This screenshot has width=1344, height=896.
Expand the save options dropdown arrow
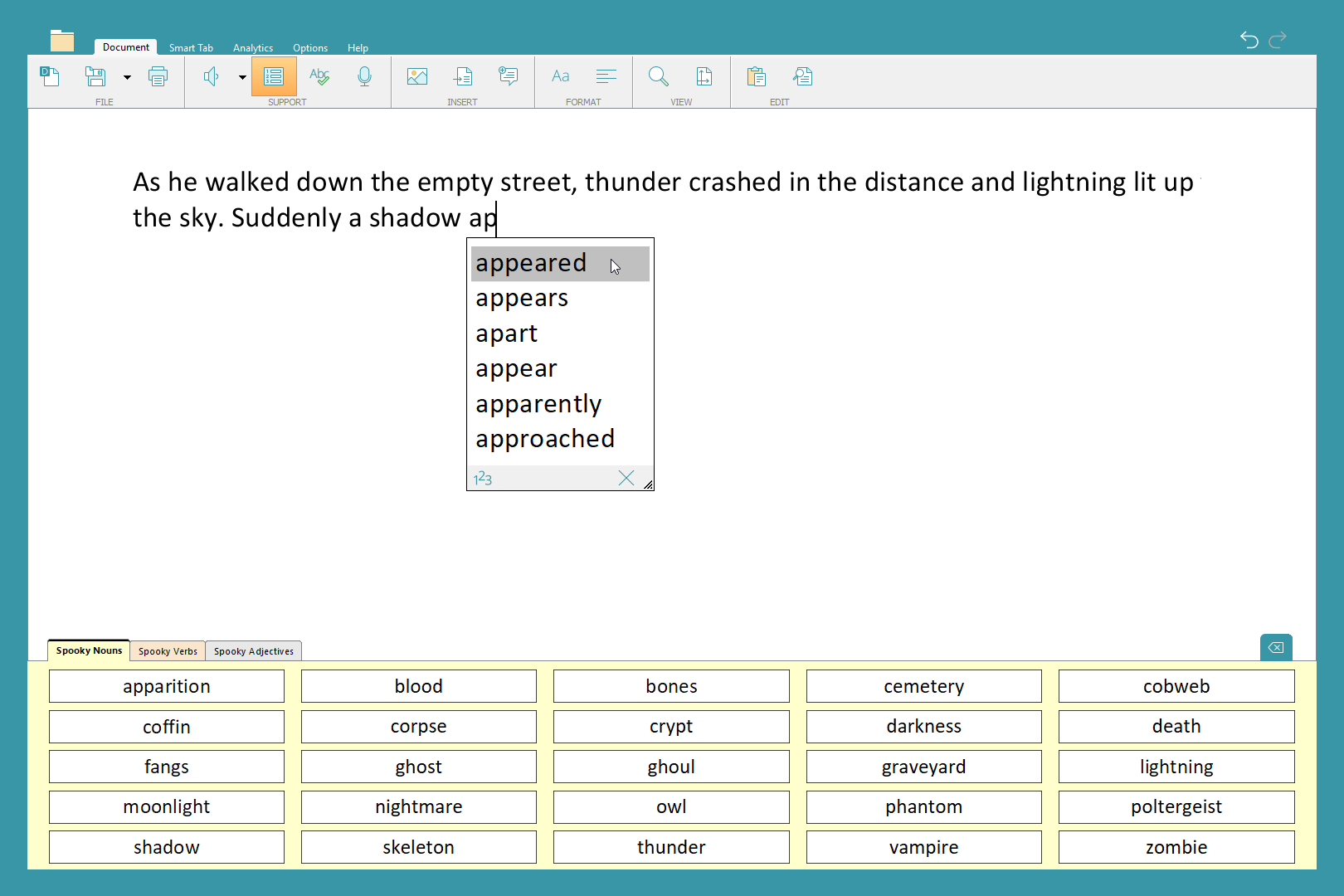[127, 78]
